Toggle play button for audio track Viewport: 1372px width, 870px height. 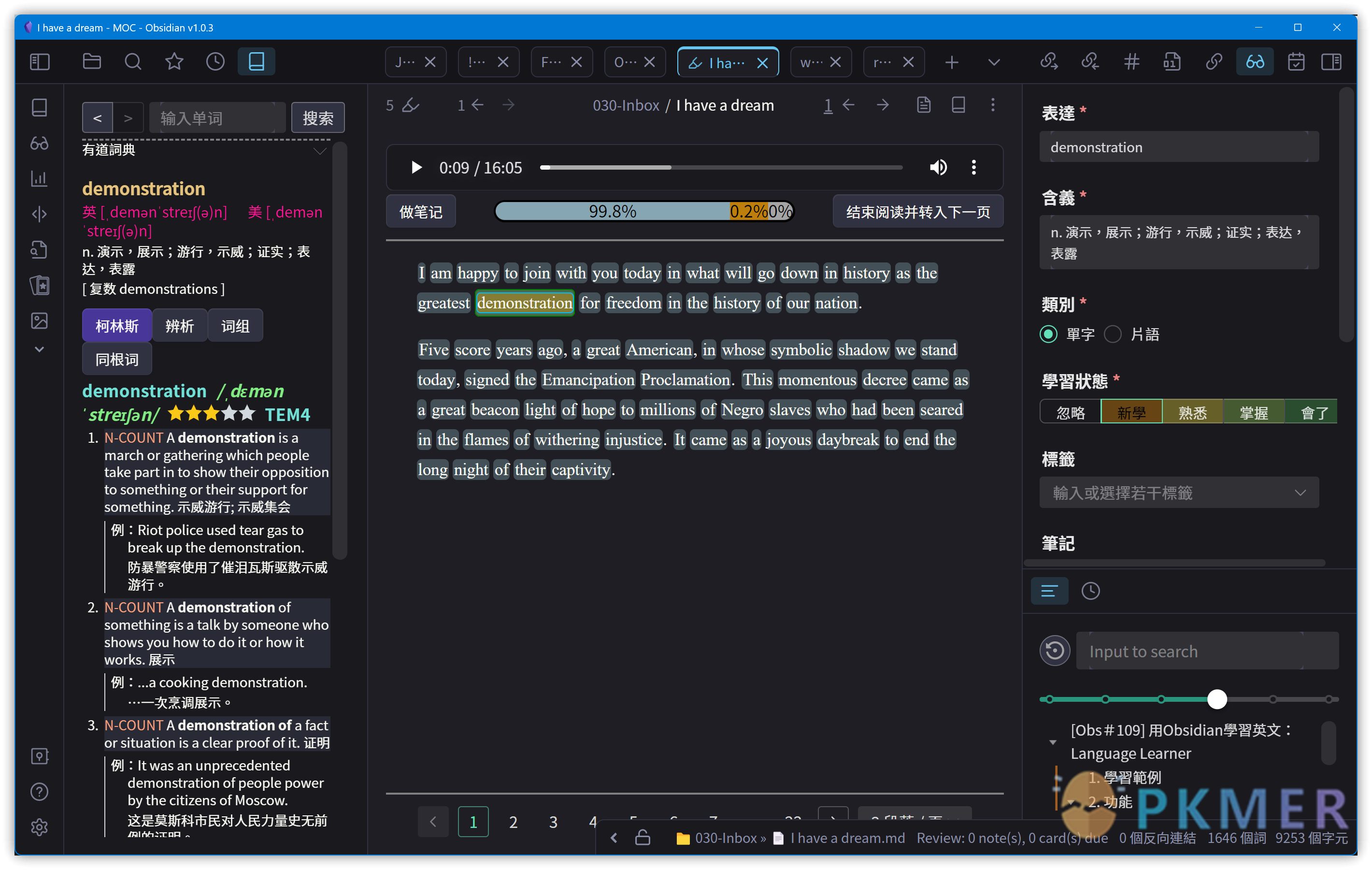click(x=416, y=167)
